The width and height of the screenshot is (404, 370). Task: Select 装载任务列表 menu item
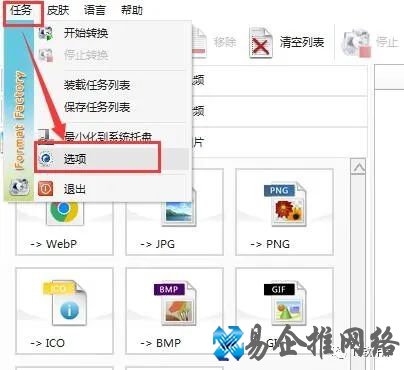pos(97,85)
